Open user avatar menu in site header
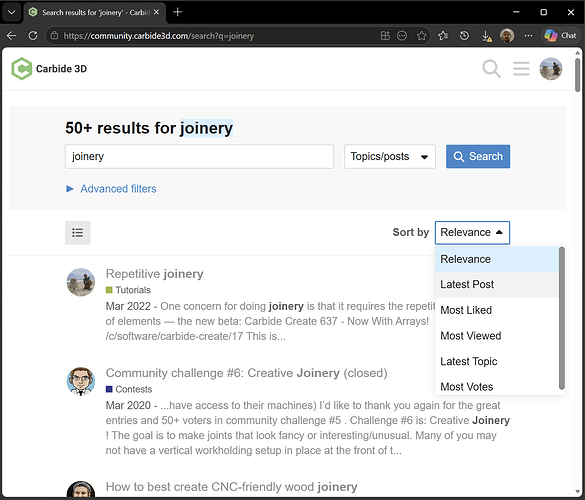Screen dimensions: 585x500 click(x=551, y=69)
